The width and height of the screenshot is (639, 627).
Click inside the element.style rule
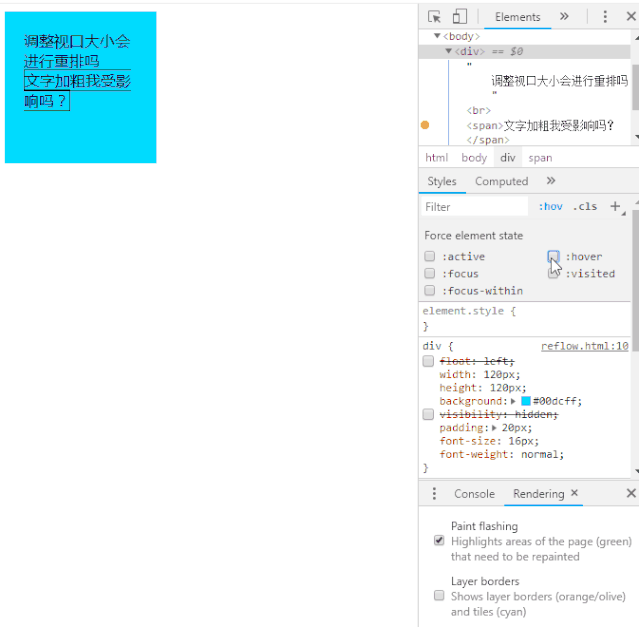pyautogui.click(x=524, y=319)
